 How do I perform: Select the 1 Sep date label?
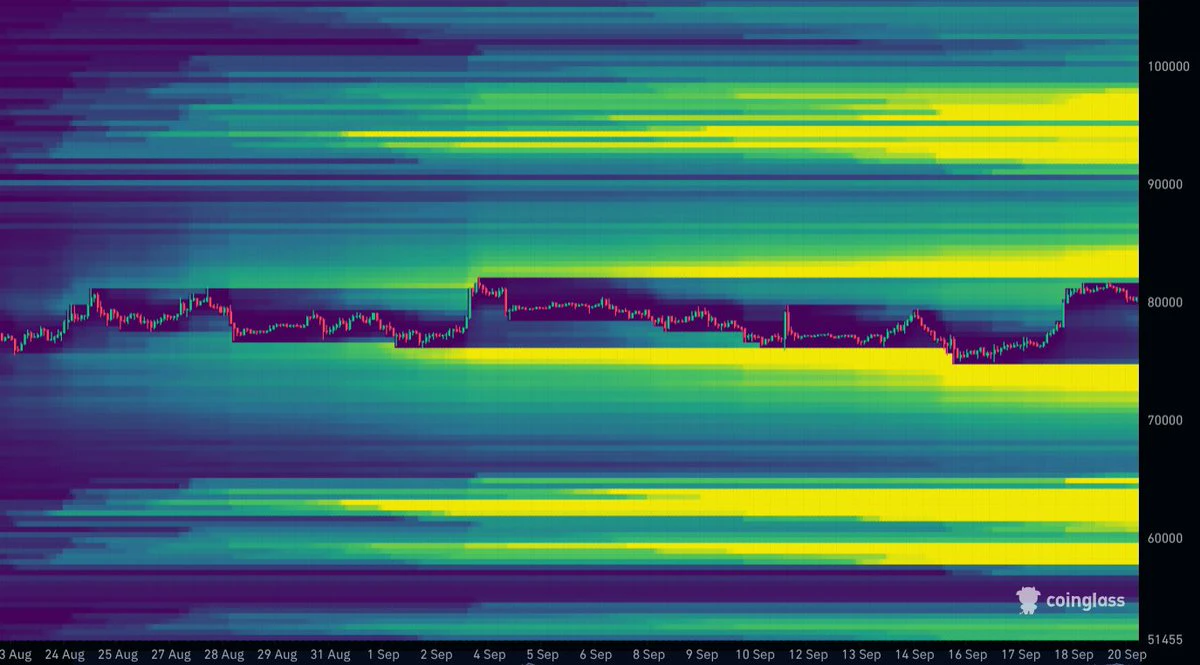point(383,655)
